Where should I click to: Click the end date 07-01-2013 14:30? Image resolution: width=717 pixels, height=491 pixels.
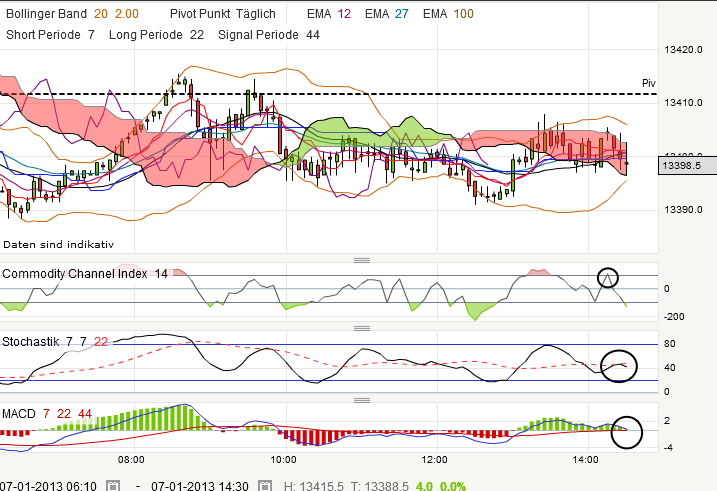[x=200, y=486]
